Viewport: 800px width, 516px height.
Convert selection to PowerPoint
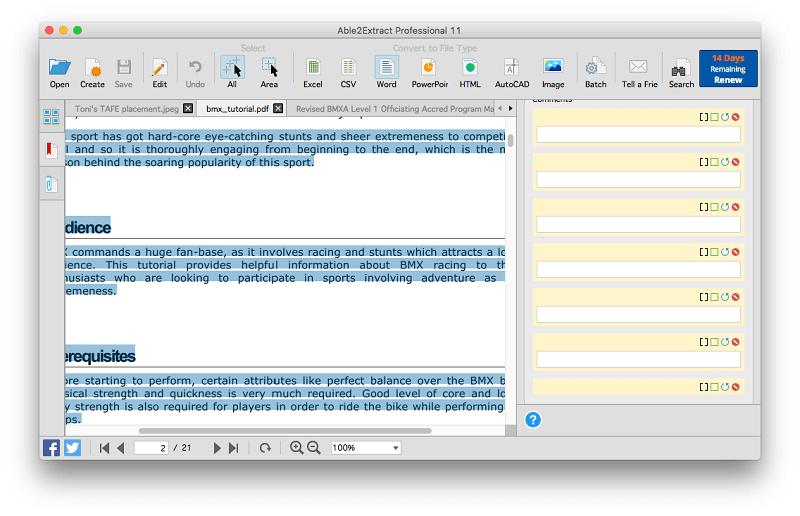430,72
